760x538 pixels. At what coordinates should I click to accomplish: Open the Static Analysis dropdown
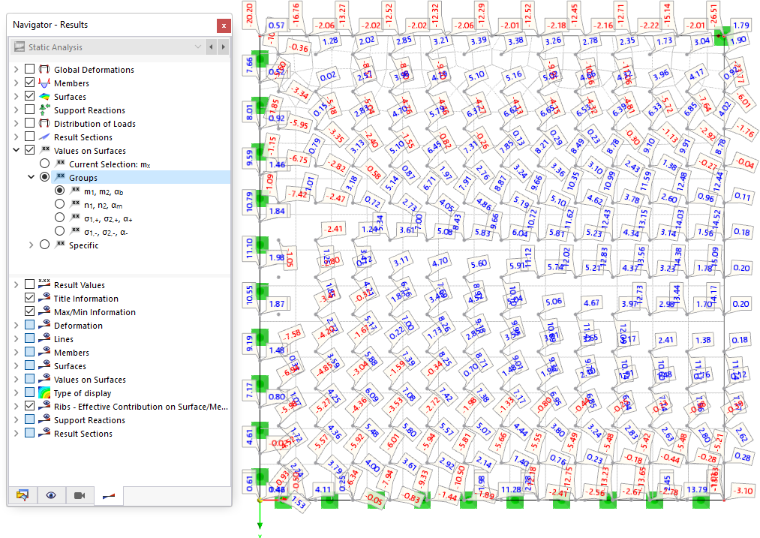click(x=108, y=47)
